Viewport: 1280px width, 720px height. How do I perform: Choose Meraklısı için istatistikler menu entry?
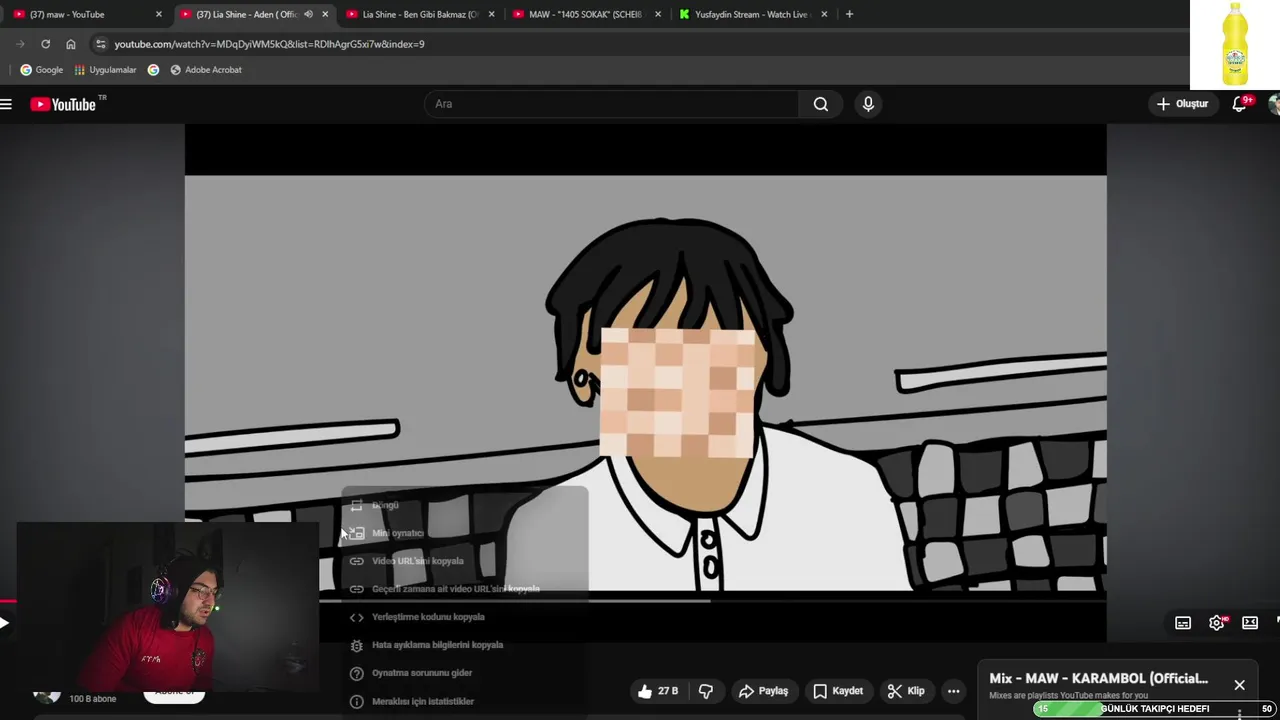(x=464, y=701)
